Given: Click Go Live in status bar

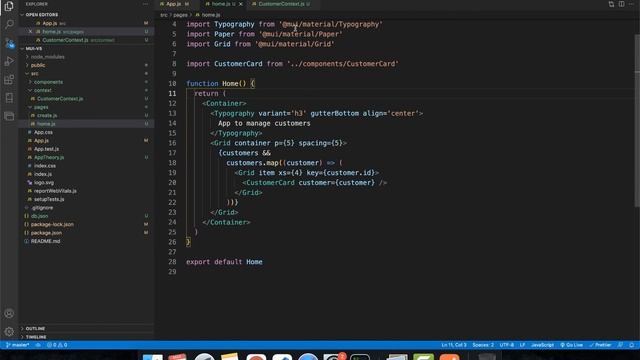Looking at the screenshot, I should pyautogui.click(x=571, y=345).
